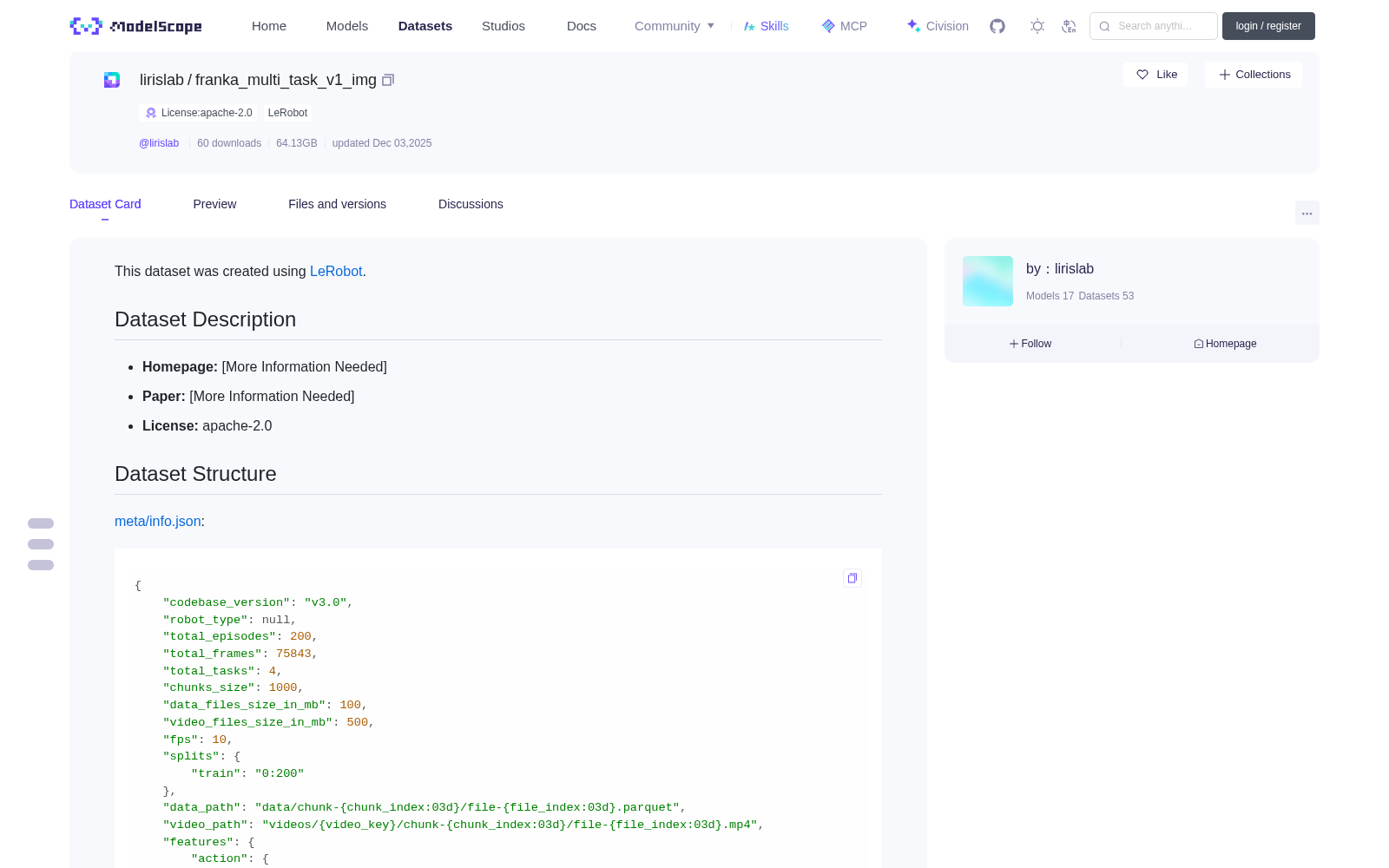Open the GitHub icon link
Viewport: 1389px width, 868px height.
click(x=997, y=26)
